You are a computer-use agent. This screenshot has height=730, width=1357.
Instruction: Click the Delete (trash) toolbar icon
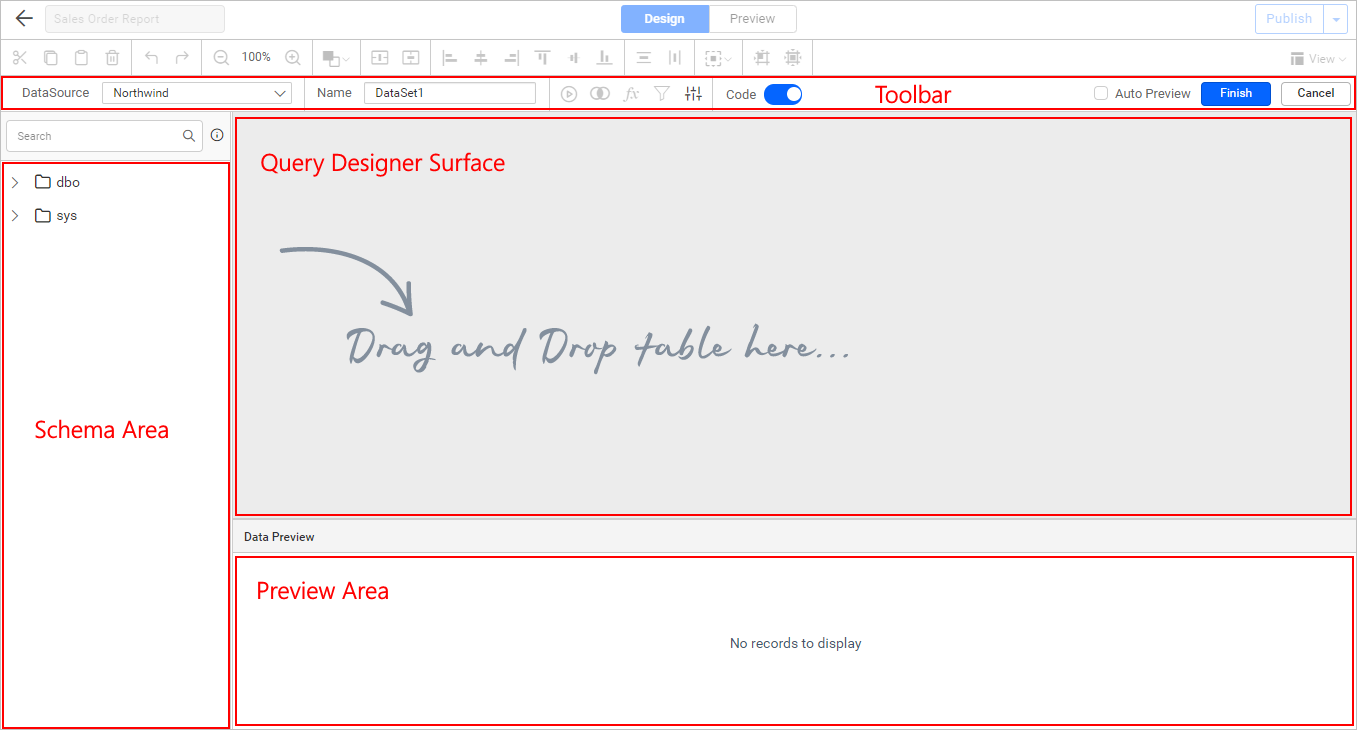coord(111,57)
